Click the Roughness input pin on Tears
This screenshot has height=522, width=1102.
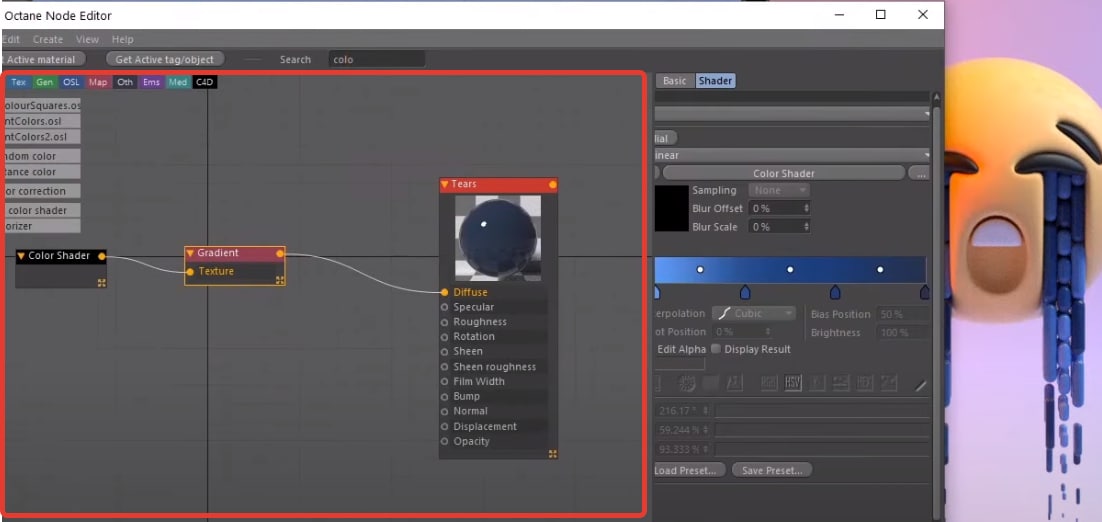(x=444, y=322)
